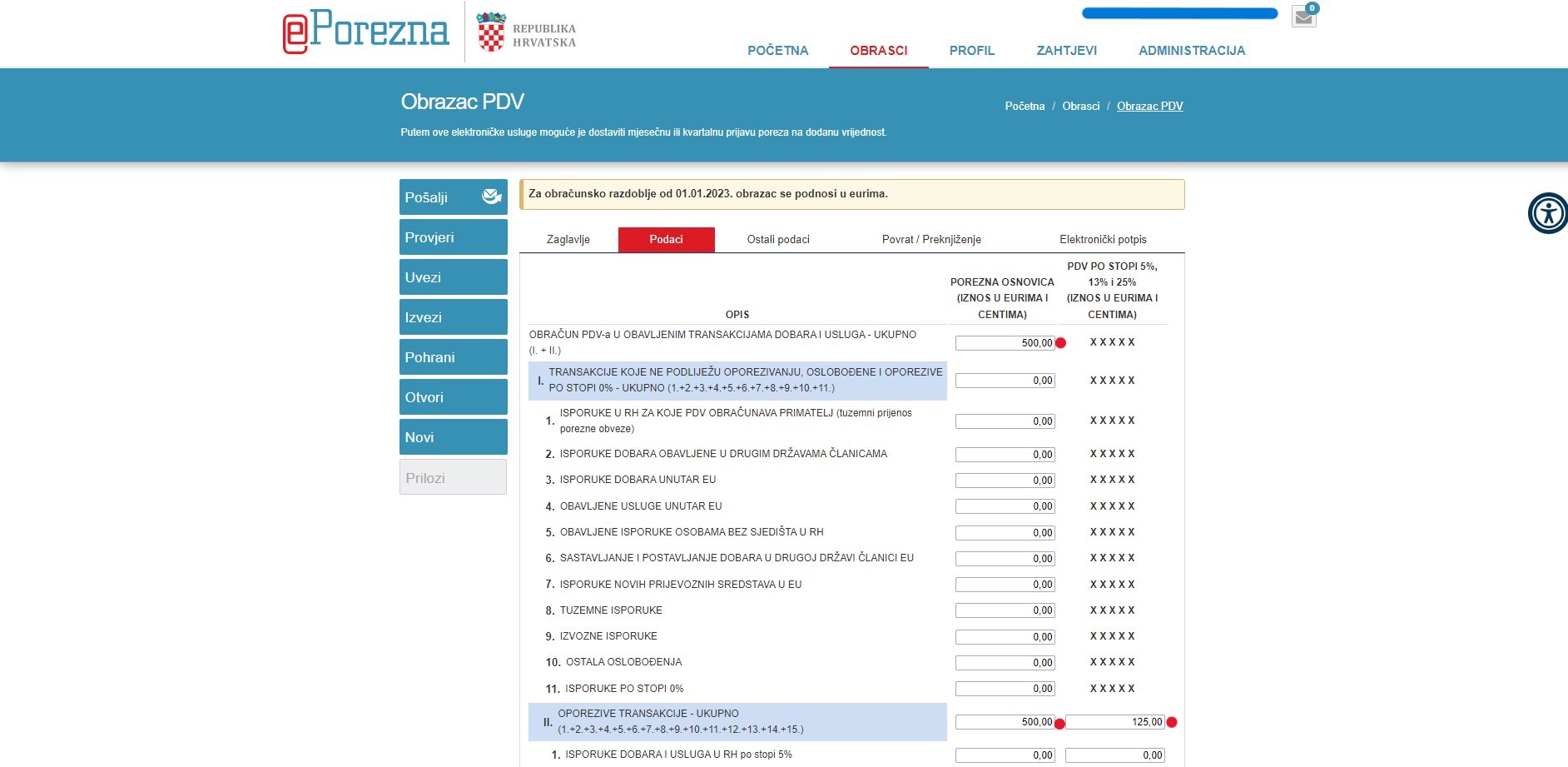Focus field for TUZEMNE ISPORUKE
Screen dimensions: 1568x767
click(1005, 610)
